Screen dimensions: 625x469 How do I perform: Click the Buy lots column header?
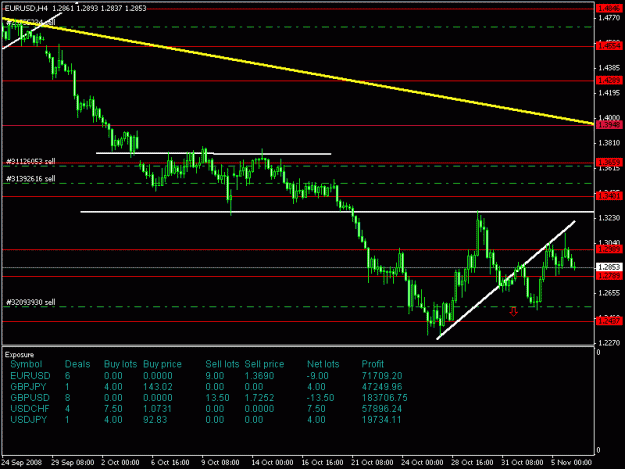(120, 364)
